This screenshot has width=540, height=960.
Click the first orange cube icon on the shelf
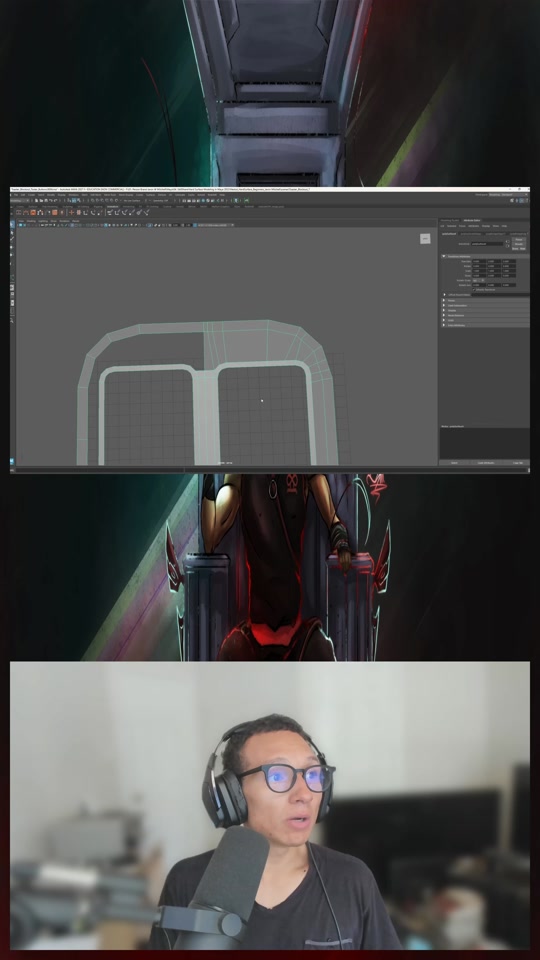[33, 212]
